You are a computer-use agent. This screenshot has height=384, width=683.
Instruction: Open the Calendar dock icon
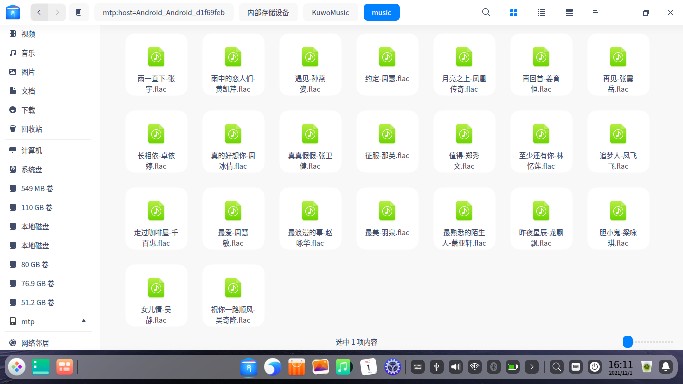pyautogui.click(x=368, y=367)
